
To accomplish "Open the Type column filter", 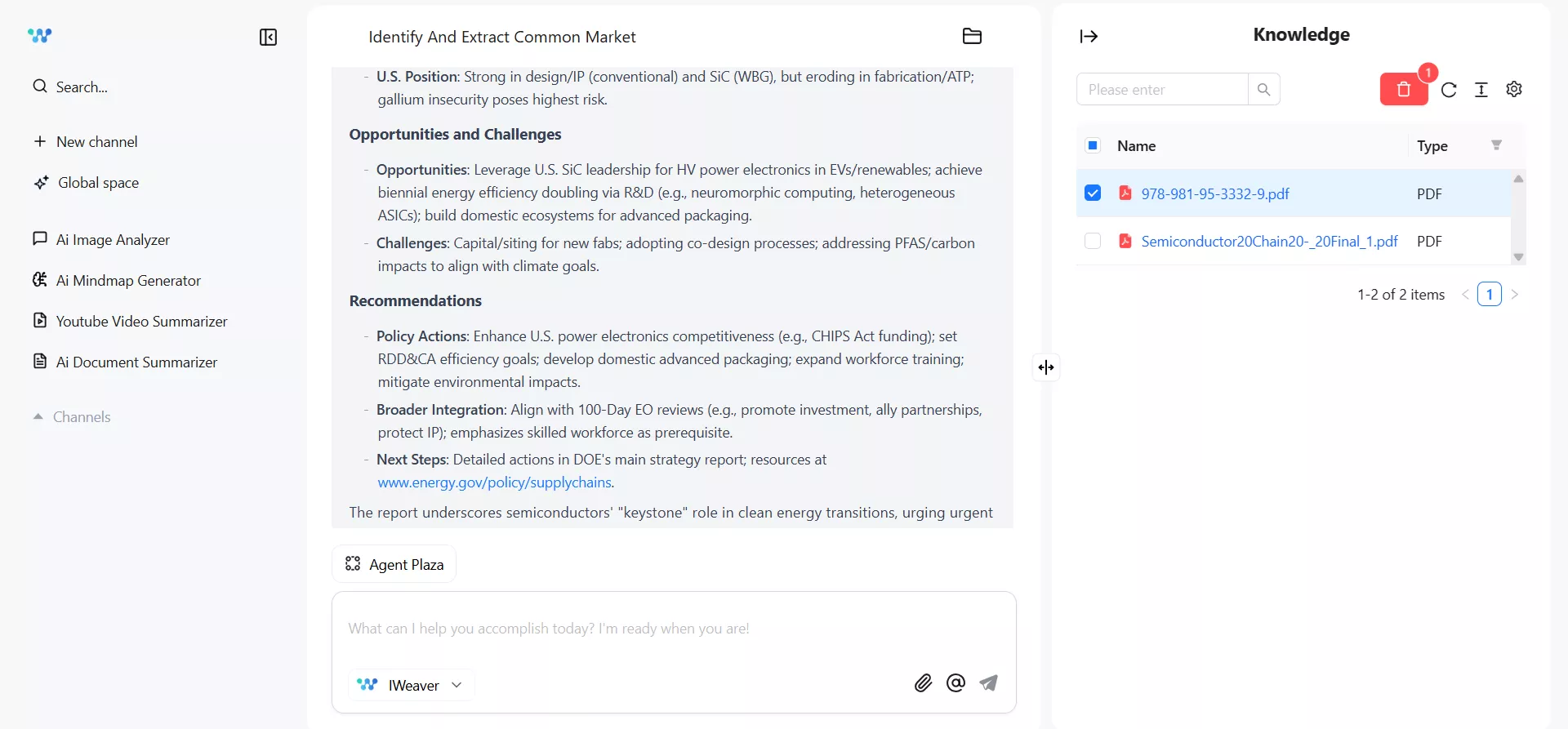I will pos(1496,145).
